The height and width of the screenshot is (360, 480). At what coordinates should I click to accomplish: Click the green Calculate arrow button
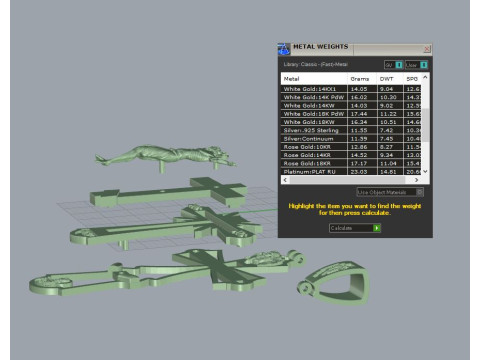(x=377, y=228)
